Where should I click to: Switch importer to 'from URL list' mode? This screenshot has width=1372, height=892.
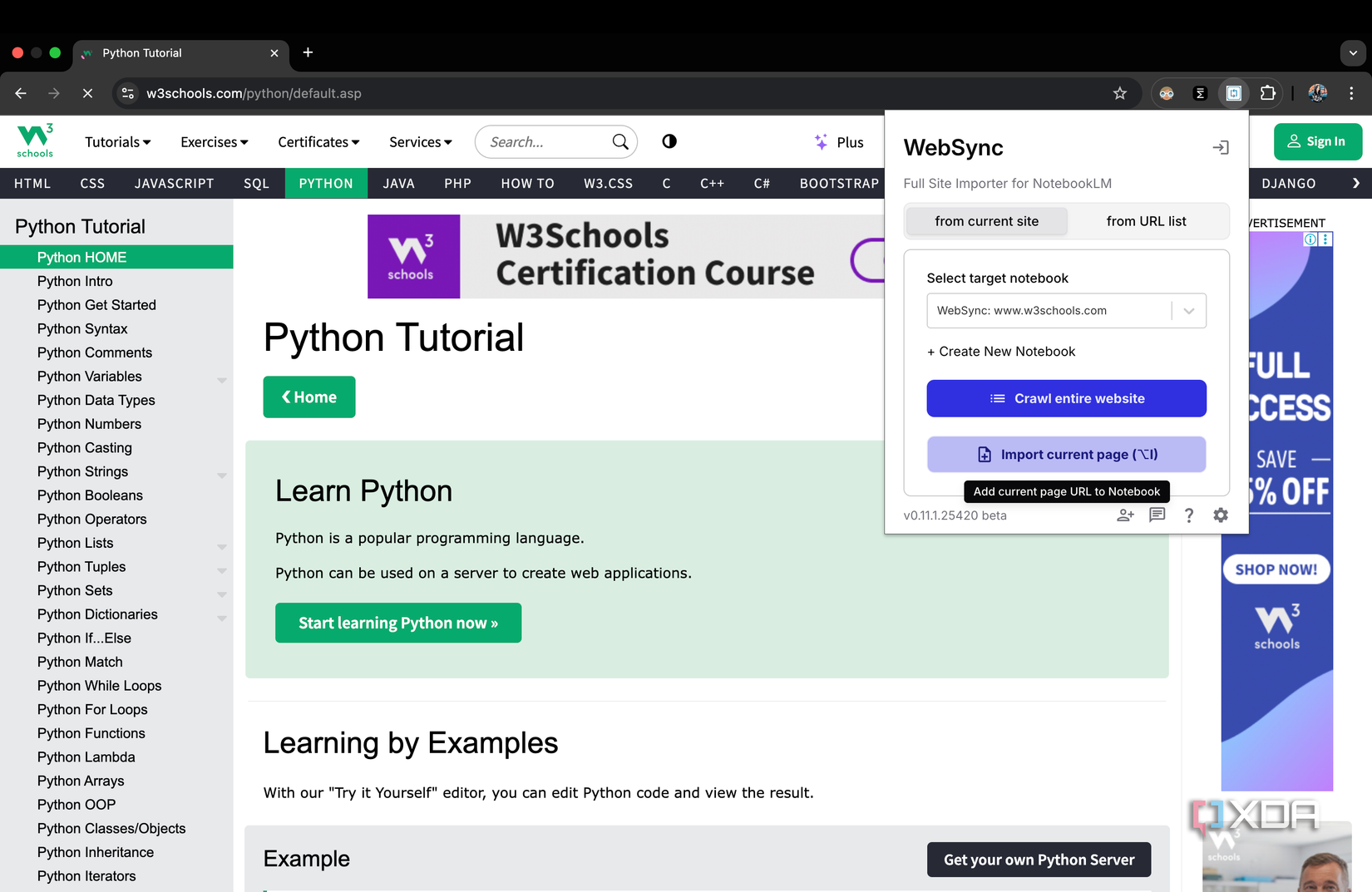coord(1146,220)
